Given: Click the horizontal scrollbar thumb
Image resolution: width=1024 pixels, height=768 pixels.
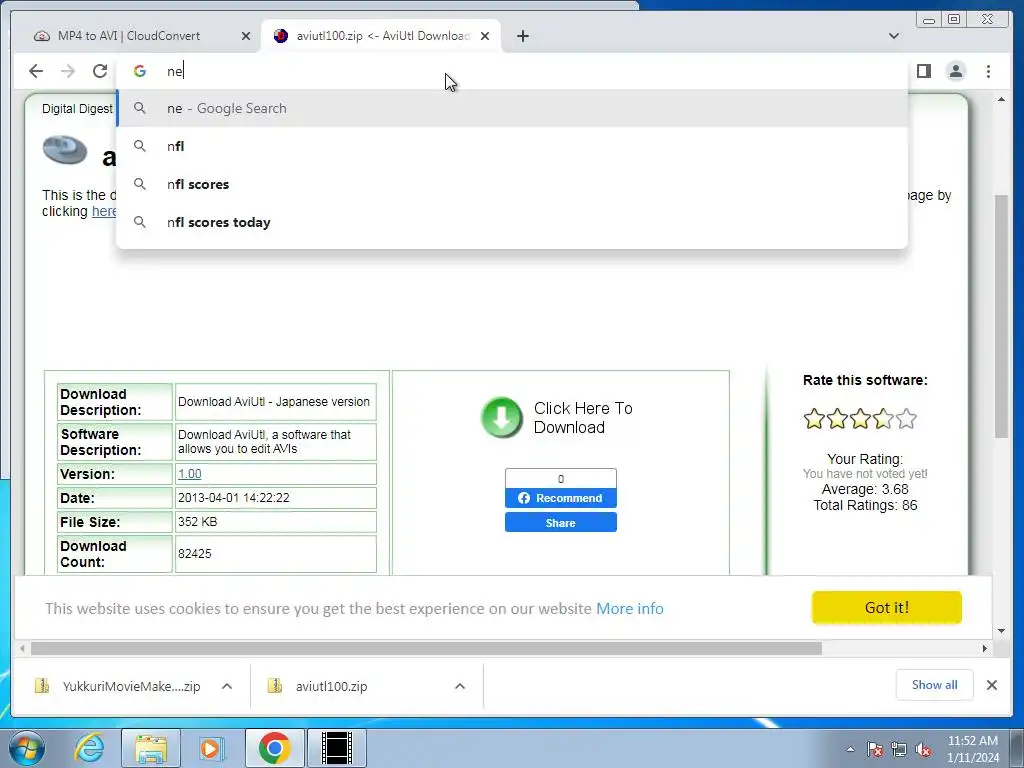Looking at the screenshot, I should [426, 648].
